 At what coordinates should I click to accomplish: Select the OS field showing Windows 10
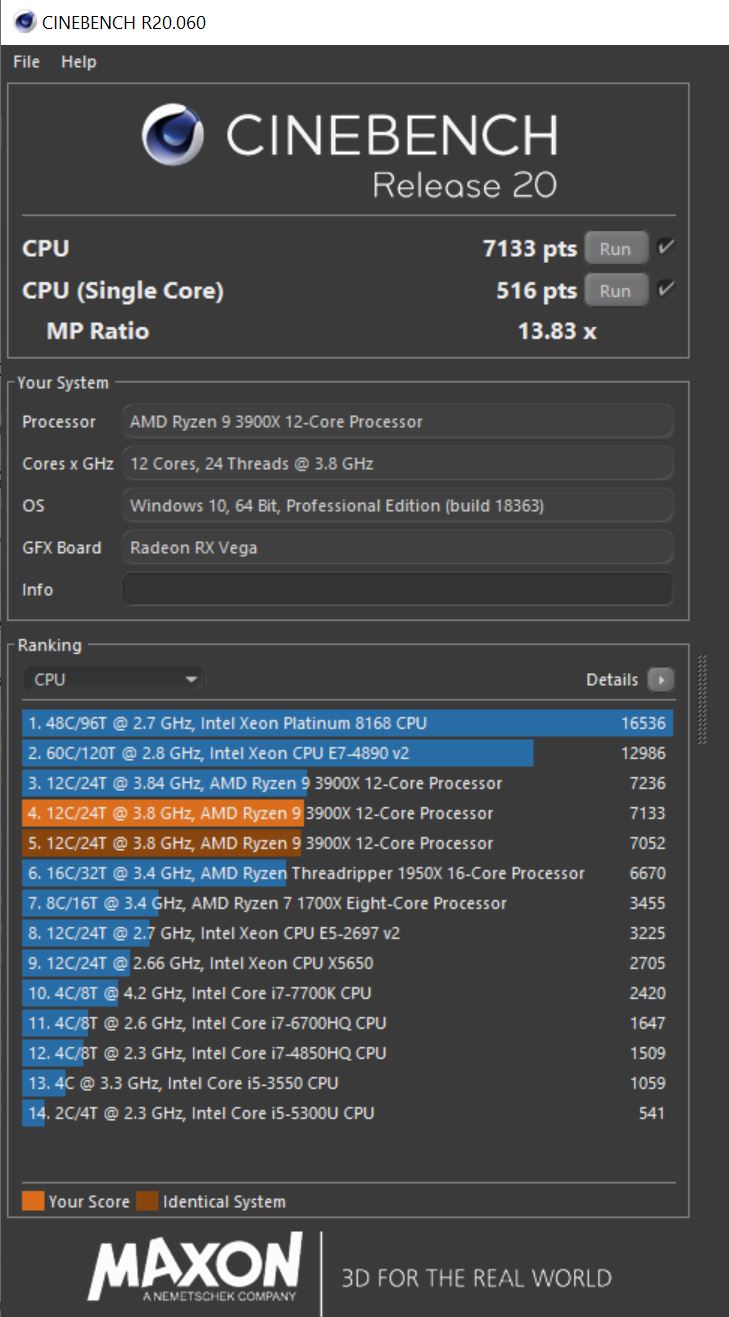[x=397, y=506]
